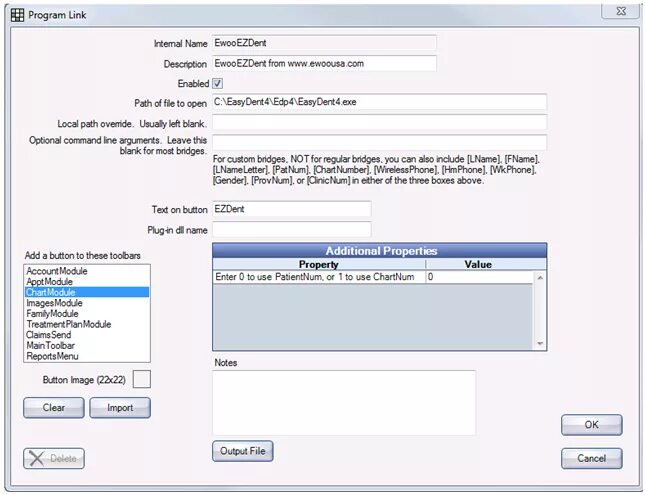Select TreatmentPlanModule in toolbars list
645x494 pixels.
pos(87,325)
